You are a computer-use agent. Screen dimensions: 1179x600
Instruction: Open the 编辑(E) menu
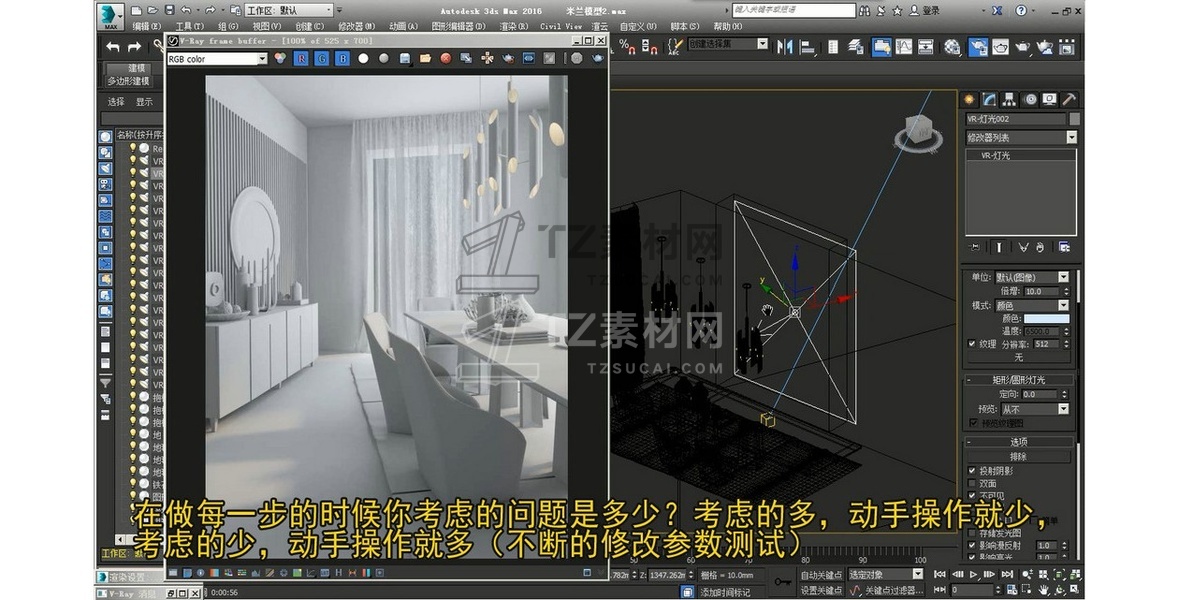point(147,26)
